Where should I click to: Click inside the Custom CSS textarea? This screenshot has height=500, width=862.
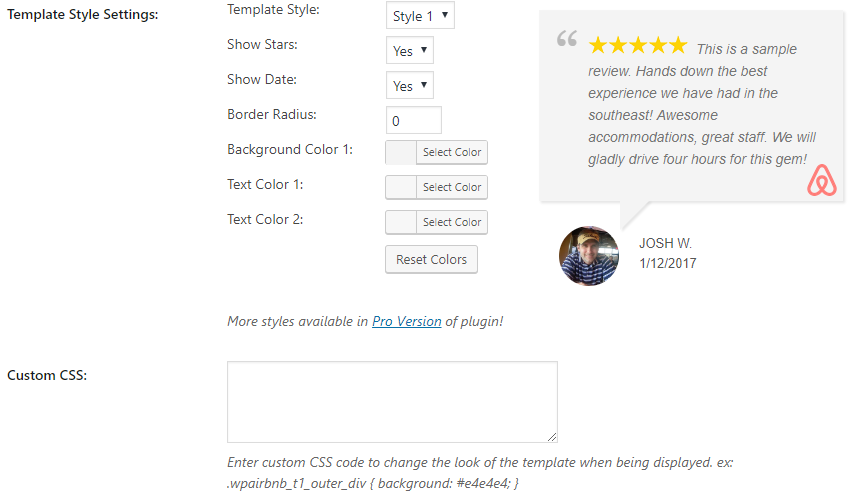[392, 402]
